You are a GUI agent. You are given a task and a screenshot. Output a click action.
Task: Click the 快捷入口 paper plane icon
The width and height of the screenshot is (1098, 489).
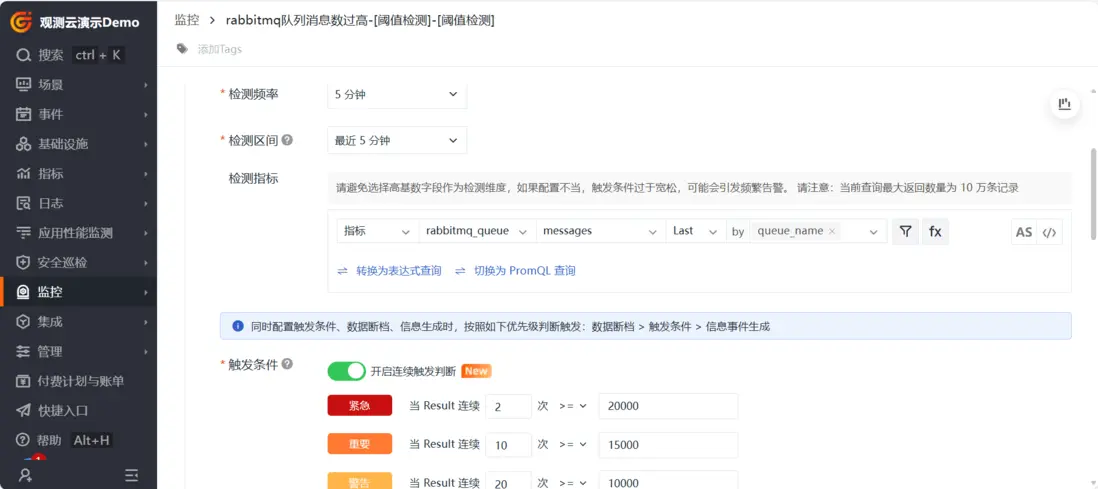24,411
